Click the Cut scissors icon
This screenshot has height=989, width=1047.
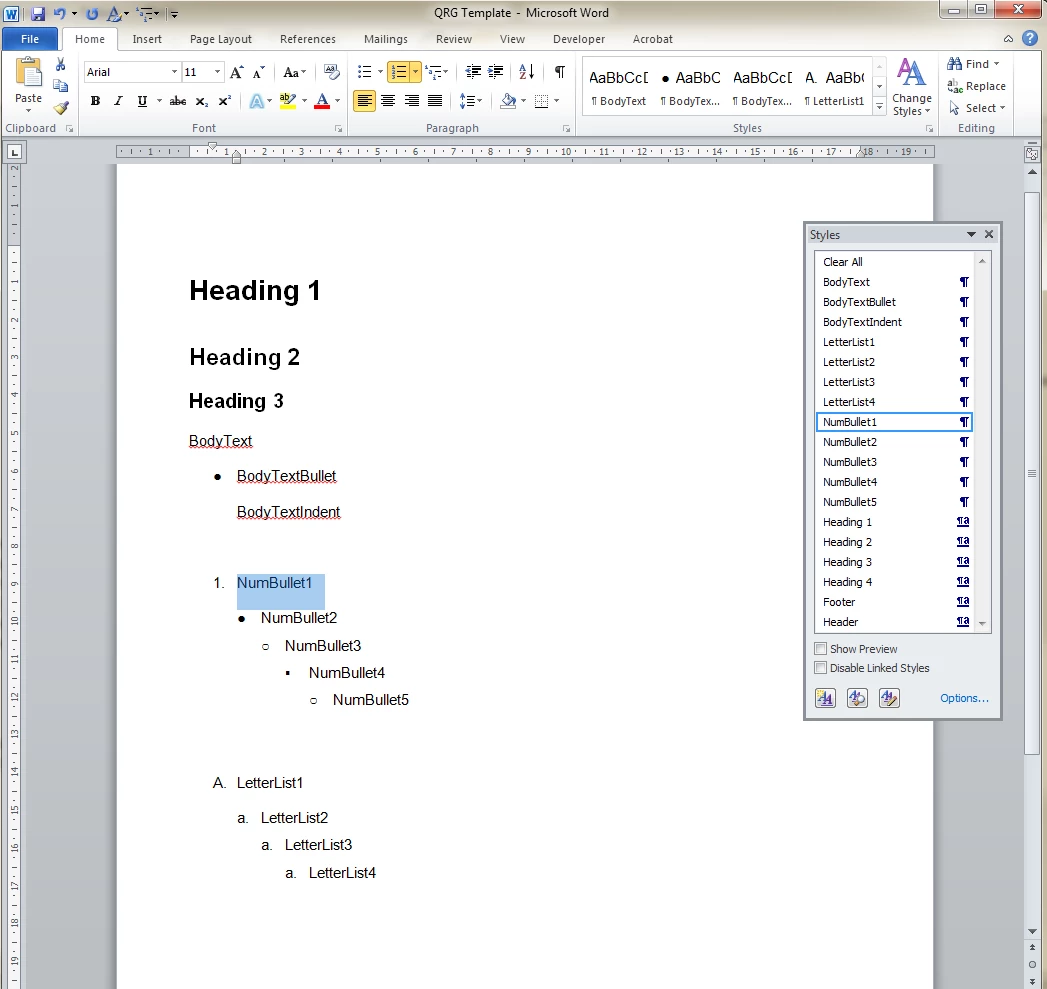pos(60,64)
